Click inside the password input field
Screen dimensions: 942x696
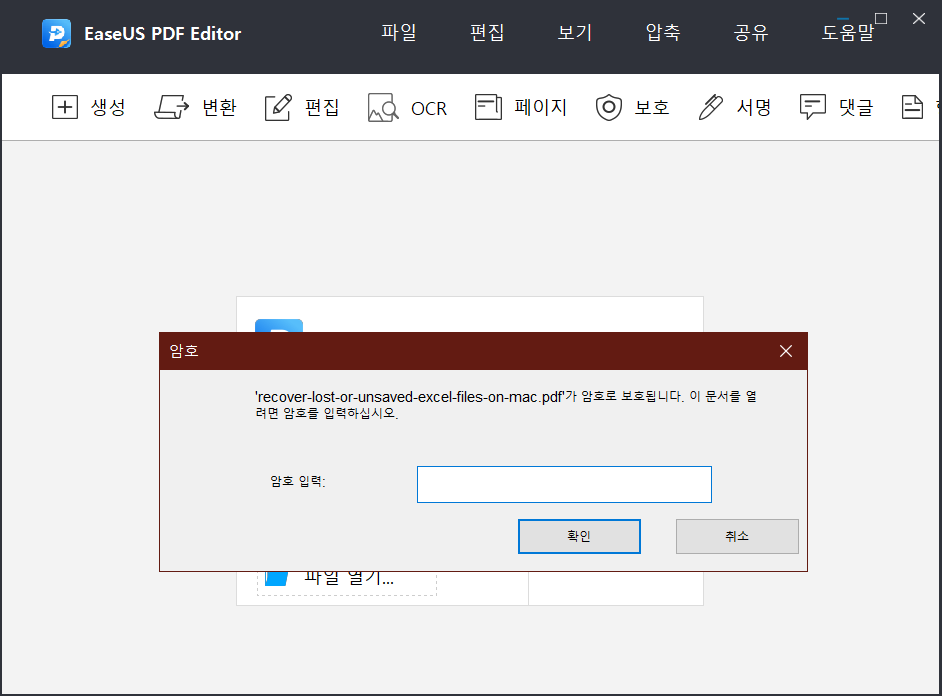click(x=564, y=484)
